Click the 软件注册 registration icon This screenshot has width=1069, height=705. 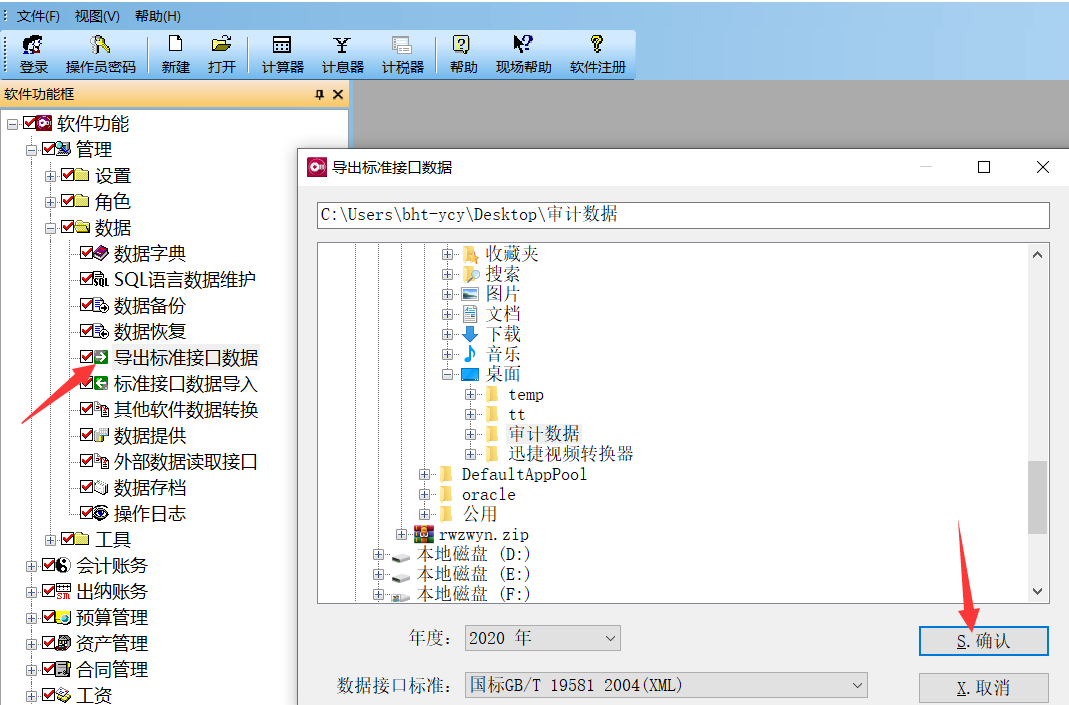[596, 53]
